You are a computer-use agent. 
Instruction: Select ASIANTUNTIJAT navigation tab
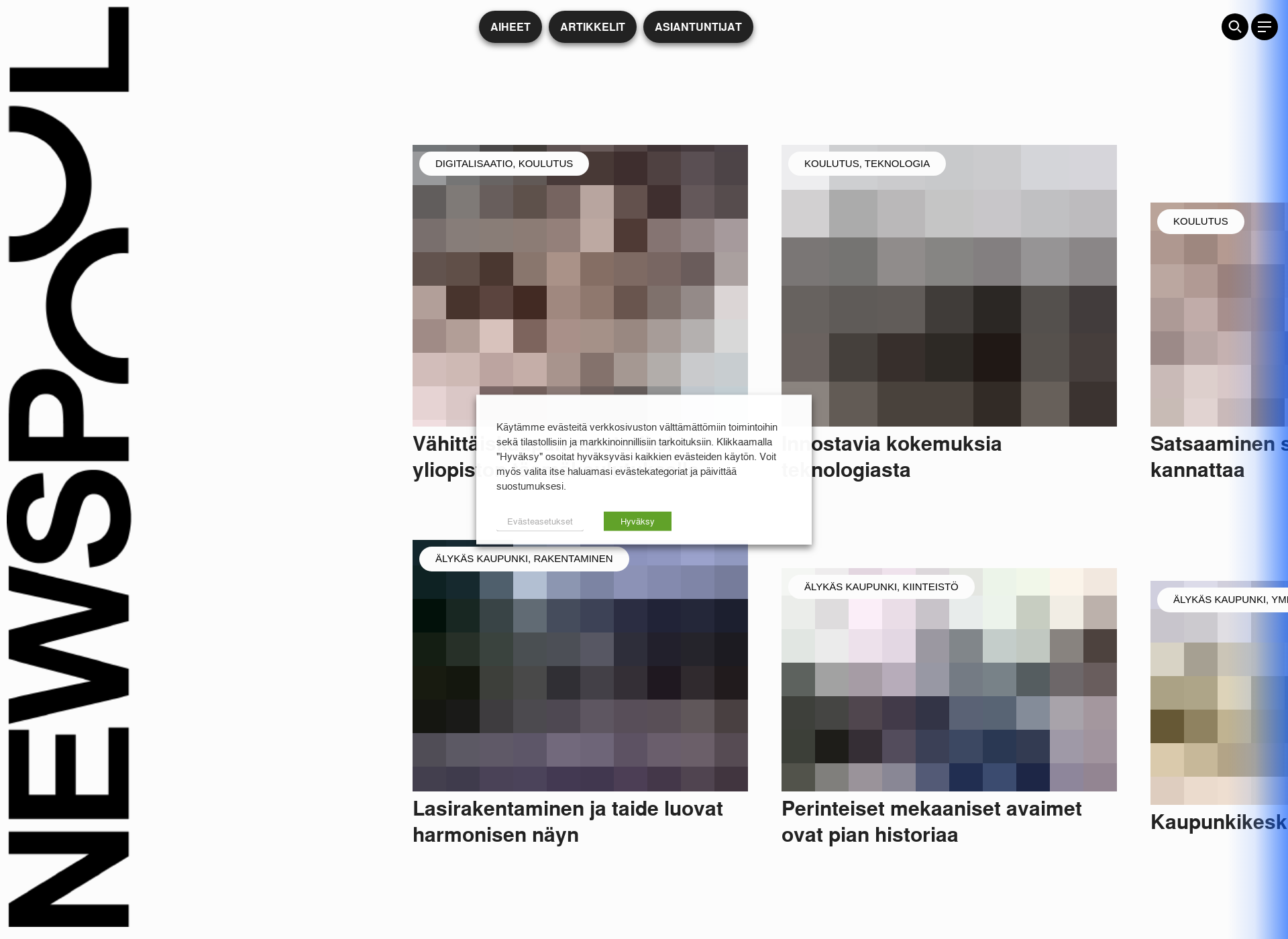pos(697,27)
